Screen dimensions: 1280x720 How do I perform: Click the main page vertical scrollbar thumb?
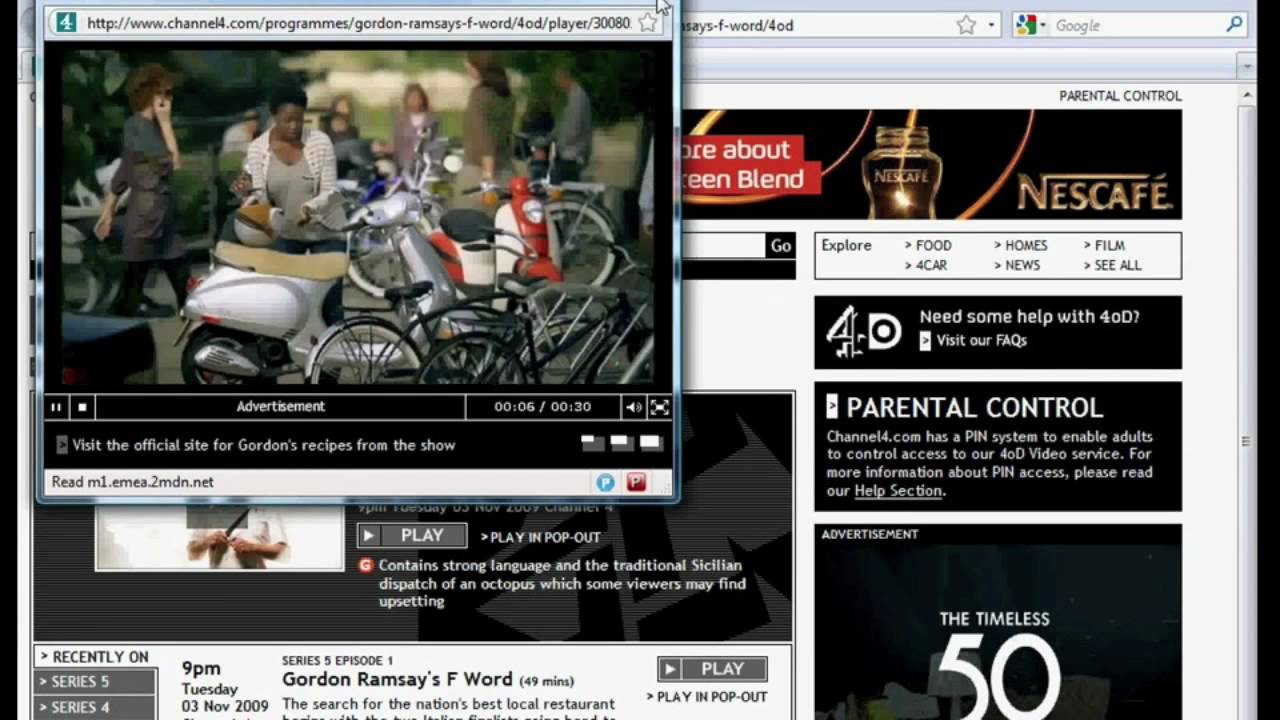point(1246,441)
